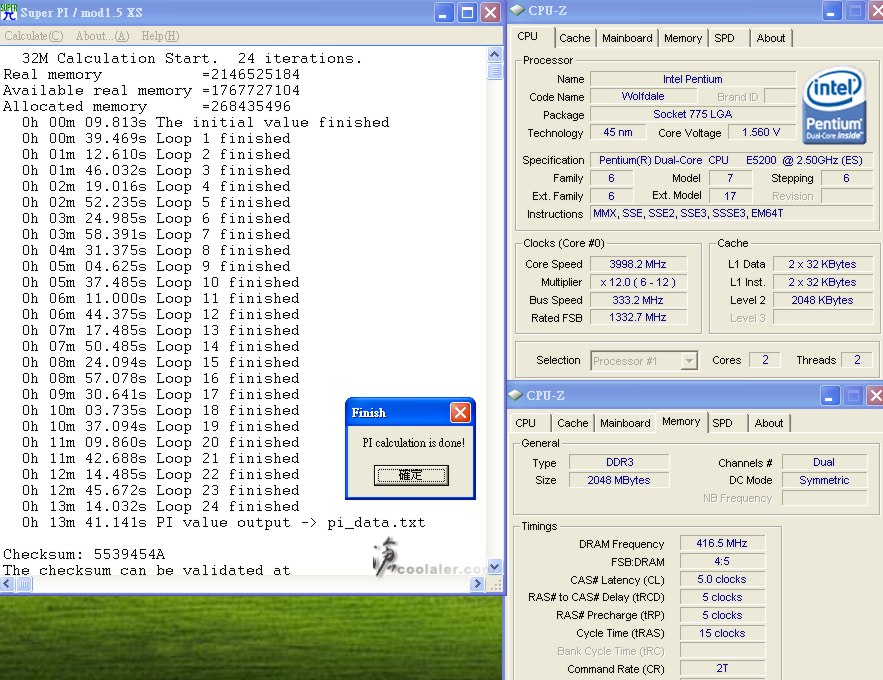883x680 pixels.
Task: Click the Super PI horizontal scrollbar thumb
Action: [24, 584]
